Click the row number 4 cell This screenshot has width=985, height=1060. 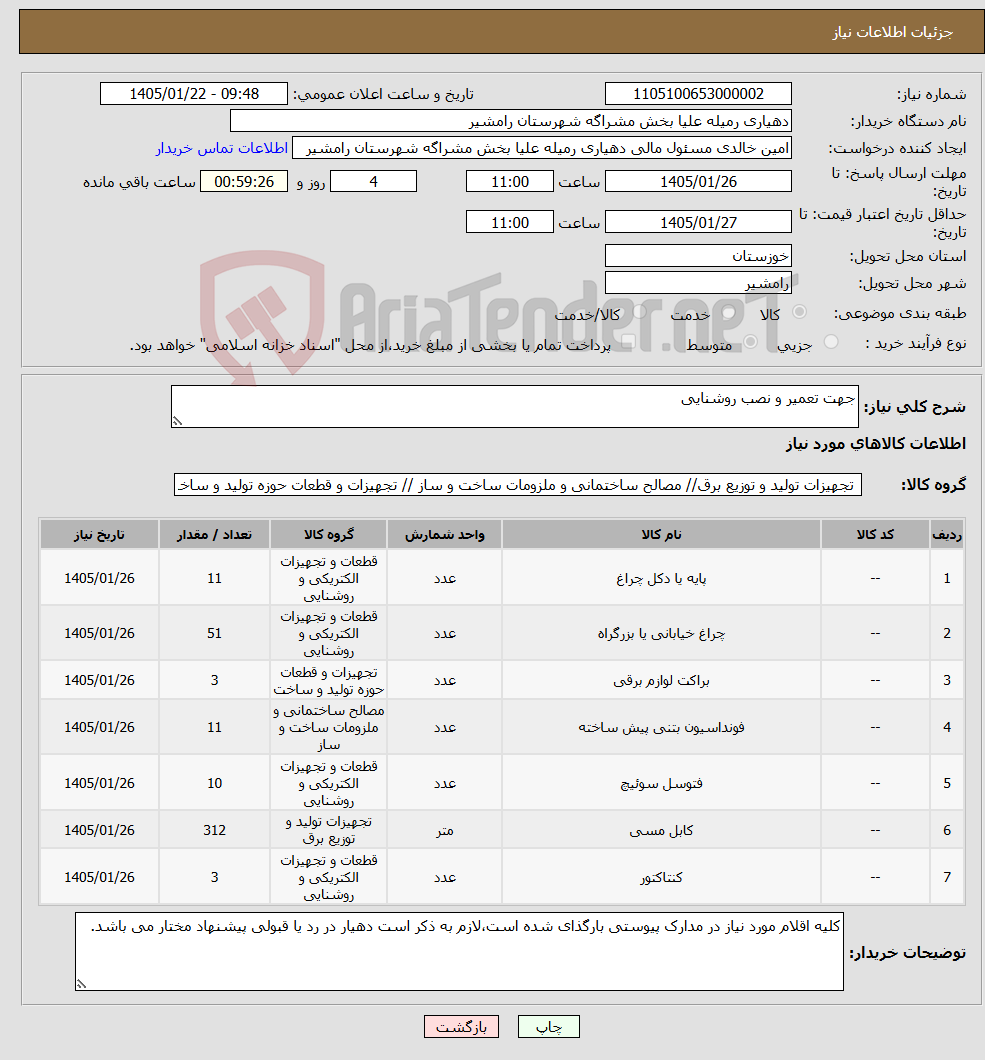[946, 727]
